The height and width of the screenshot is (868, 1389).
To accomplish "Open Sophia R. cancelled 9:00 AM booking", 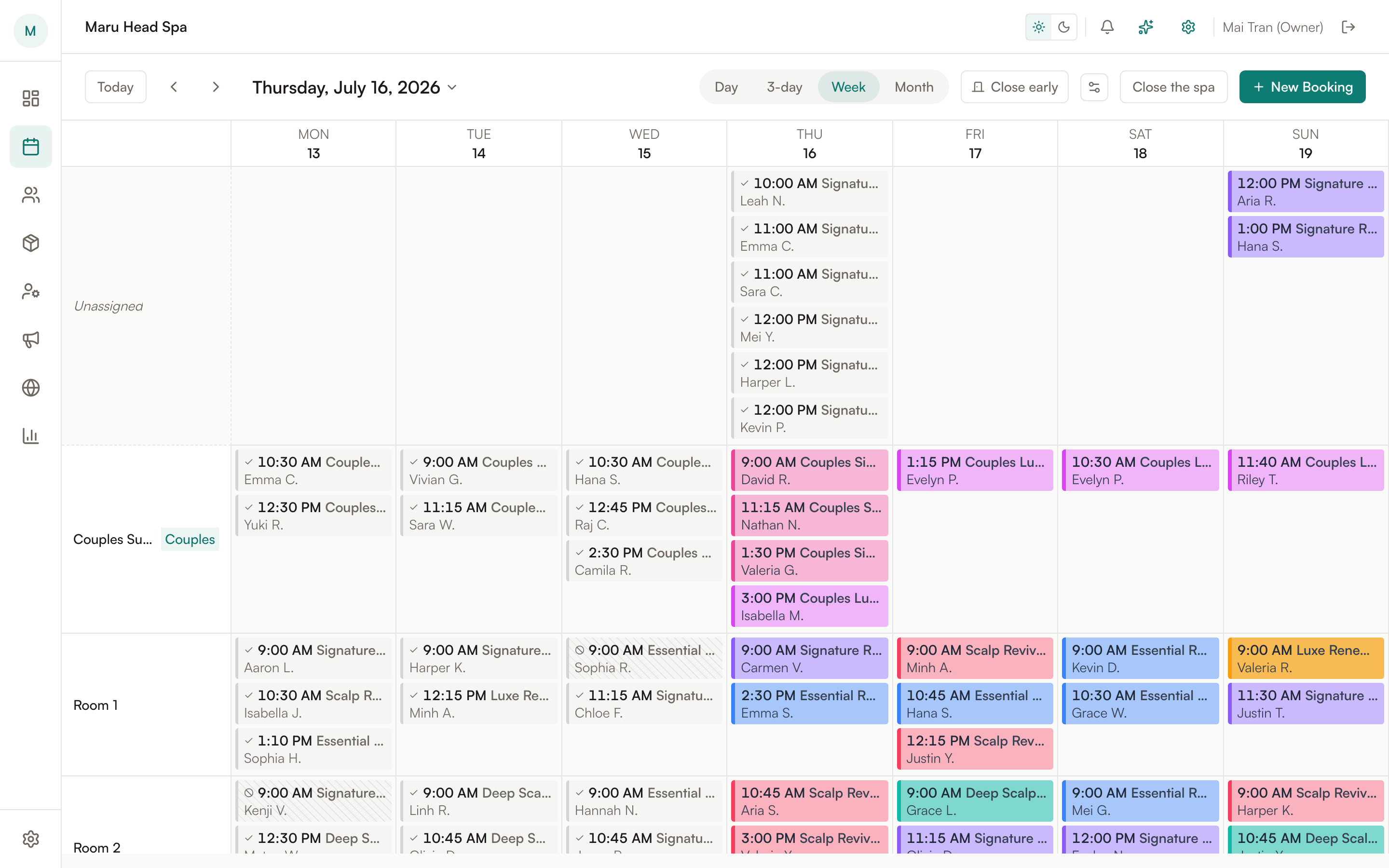I will coord(644,658).
